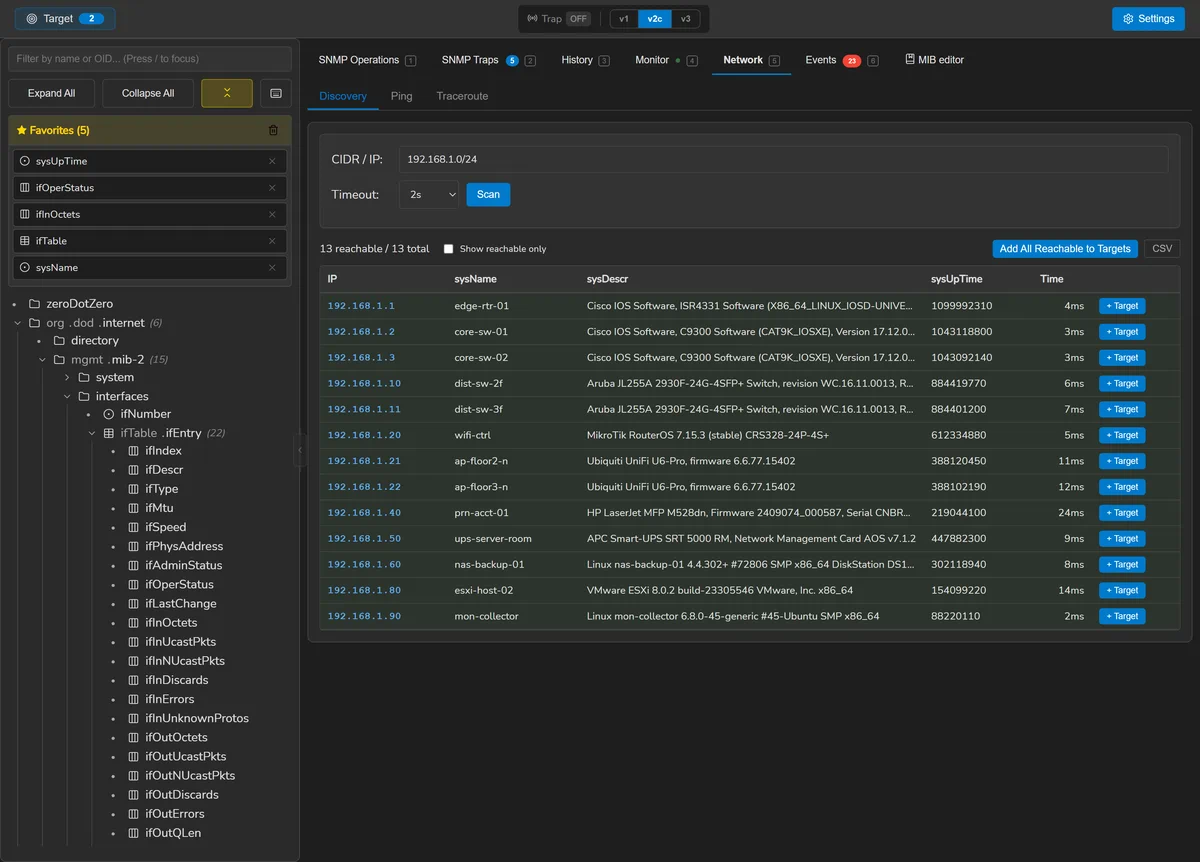Select SNMP version v2c
The image size is (1200, 862).
655,19
